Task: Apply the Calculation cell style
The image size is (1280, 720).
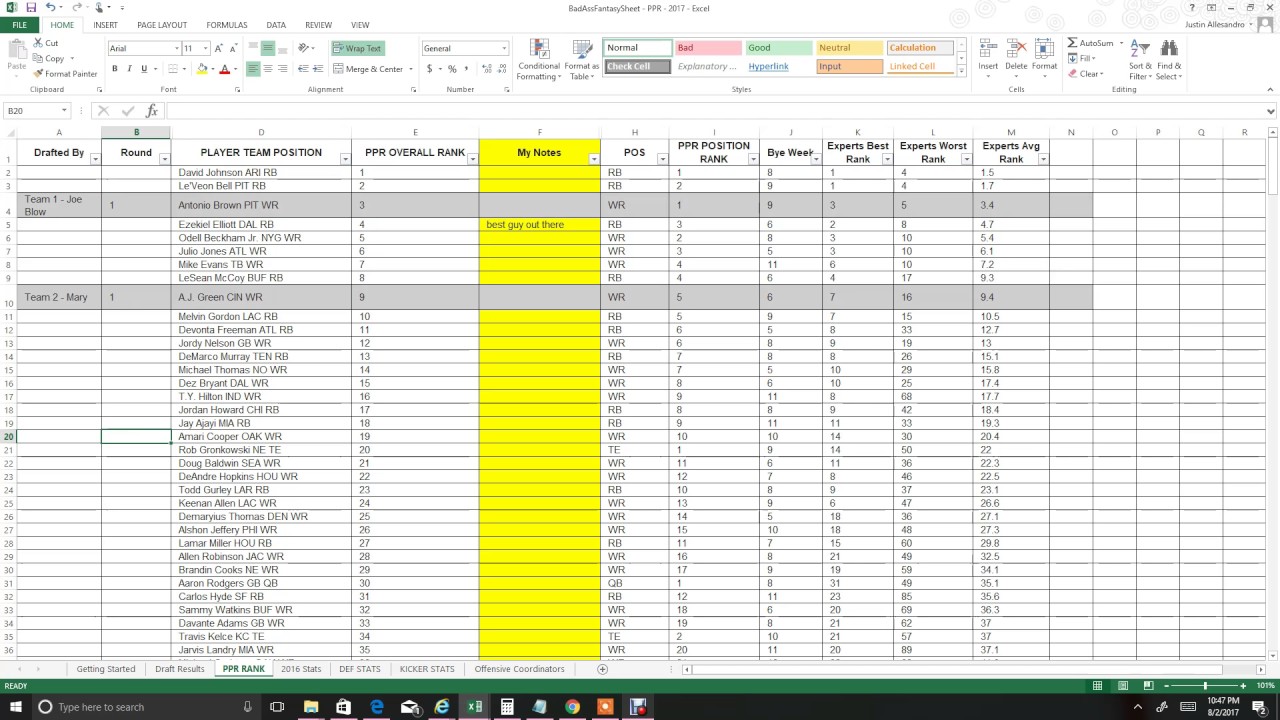Action: tap(920, 48)
